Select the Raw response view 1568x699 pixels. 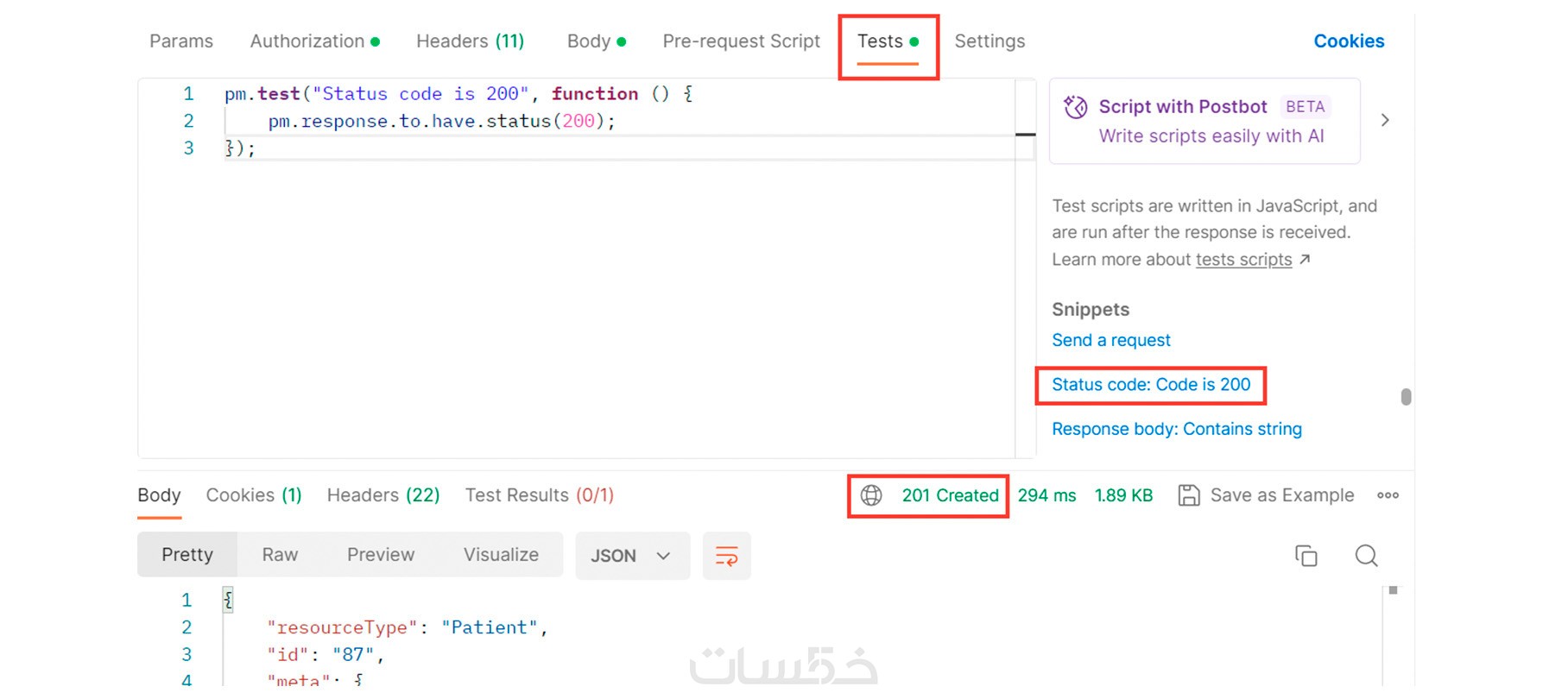(280, 555)
